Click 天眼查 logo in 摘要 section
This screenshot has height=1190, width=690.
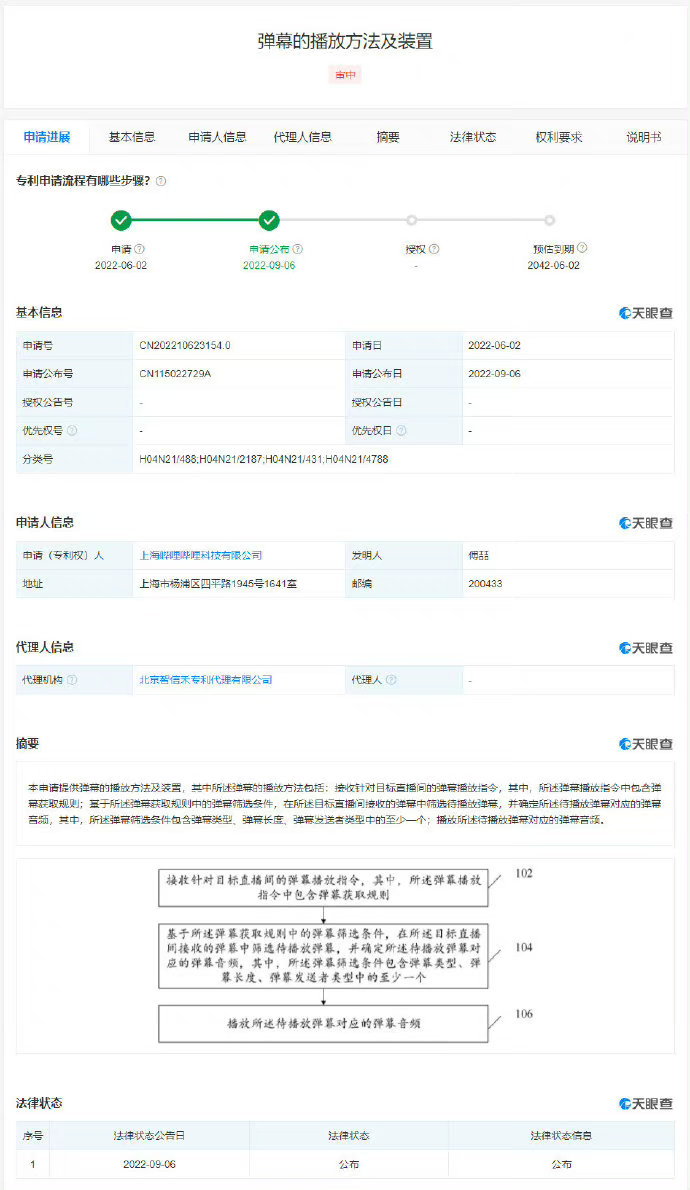(x=646, y=744)
